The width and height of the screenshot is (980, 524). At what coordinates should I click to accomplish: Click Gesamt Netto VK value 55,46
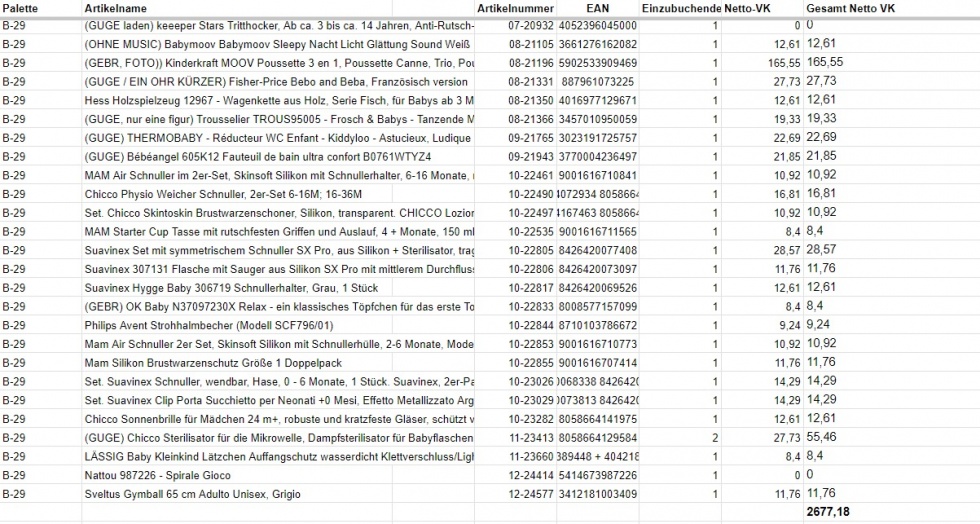821,437
